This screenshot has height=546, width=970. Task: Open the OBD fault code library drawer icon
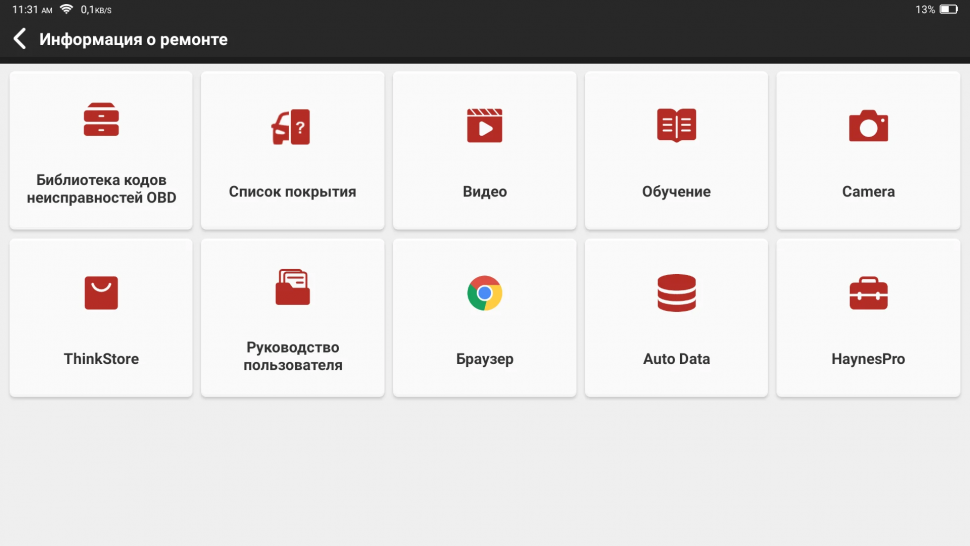click(x=101, y=120)
